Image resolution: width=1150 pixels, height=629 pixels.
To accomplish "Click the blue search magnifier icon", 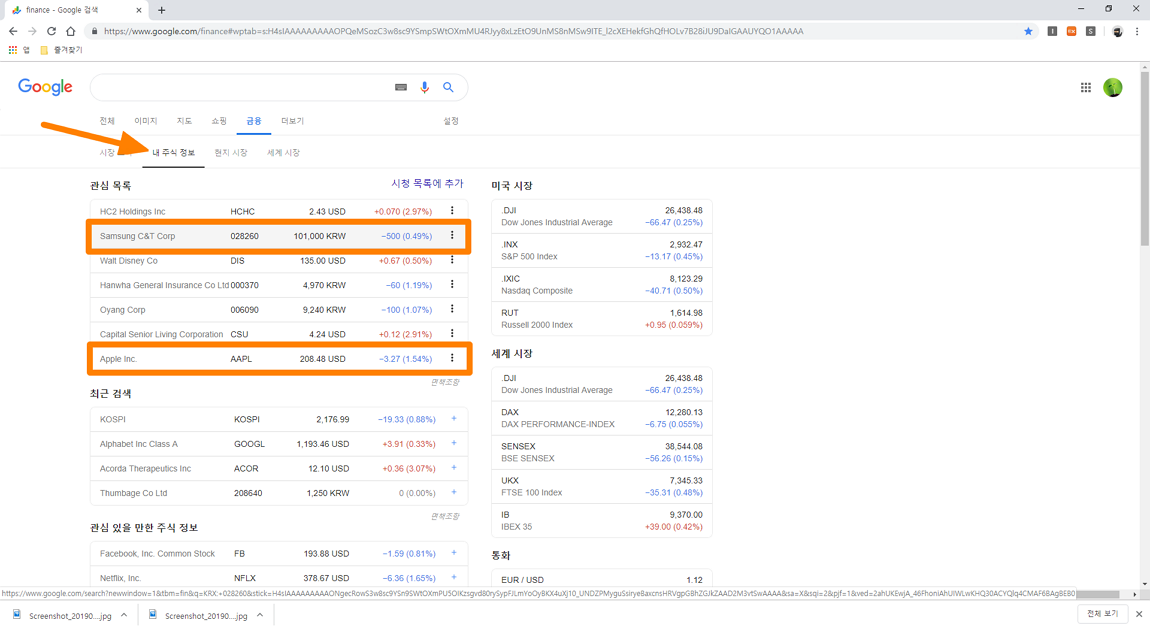I will tap(448, 87).
